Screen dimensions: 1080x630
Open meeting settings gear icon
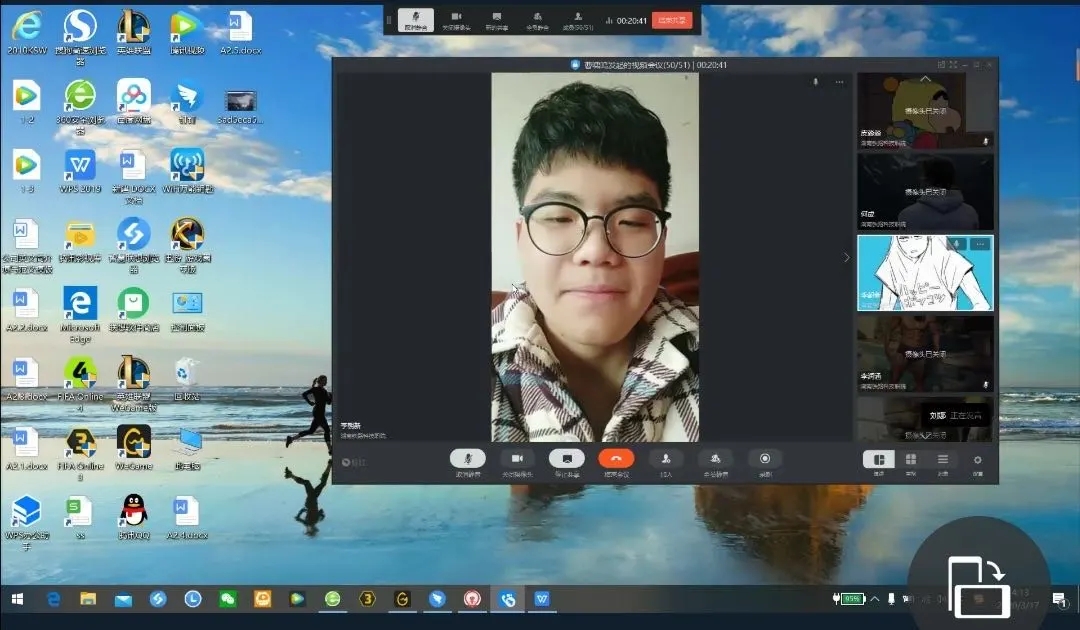977,460
